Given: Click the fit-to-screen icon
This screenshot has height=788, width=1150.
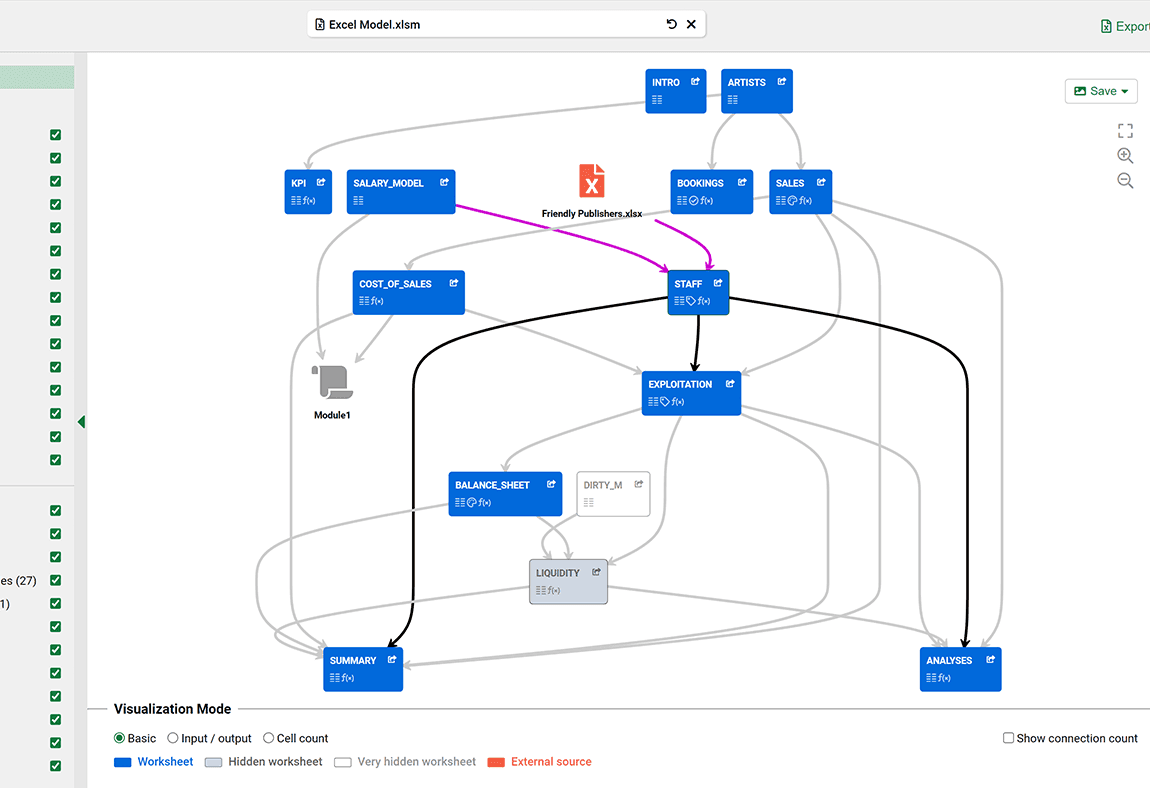Looking at the screenshot, I should (1125, 130).
